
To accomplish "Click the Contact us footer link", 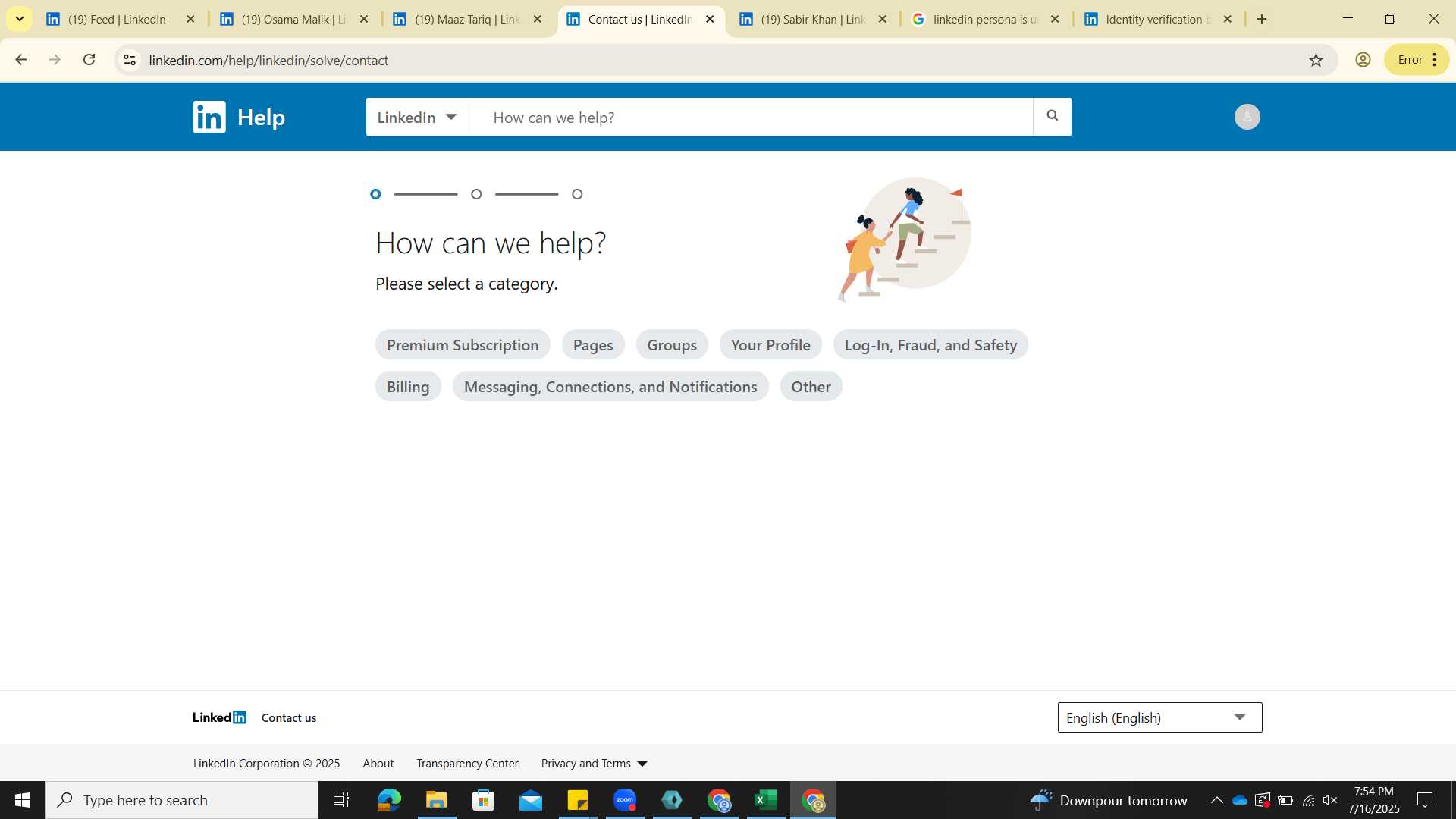I will tap(289, 718).
